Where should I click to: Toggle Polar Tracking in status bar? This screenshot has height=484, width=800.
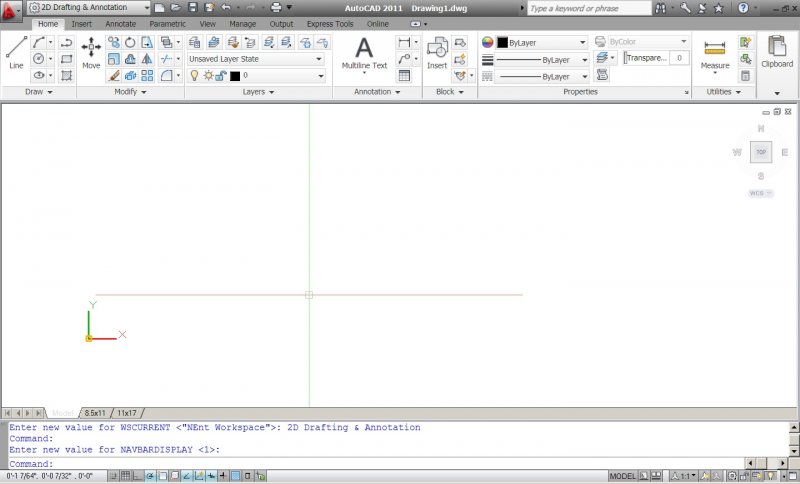coord(150,476)
